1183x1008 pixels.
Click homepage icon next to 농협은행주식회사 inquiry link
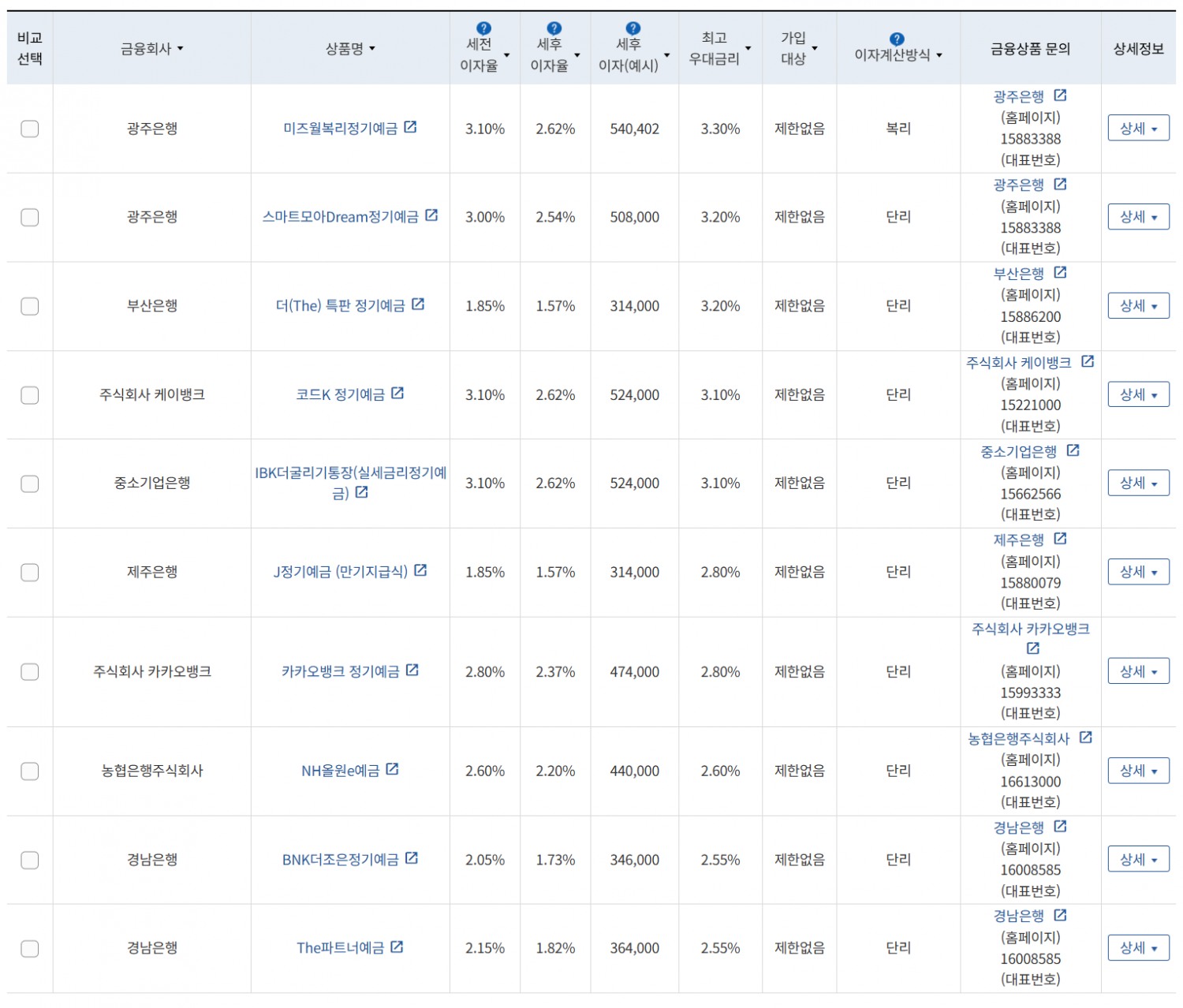coord(1085,737)
